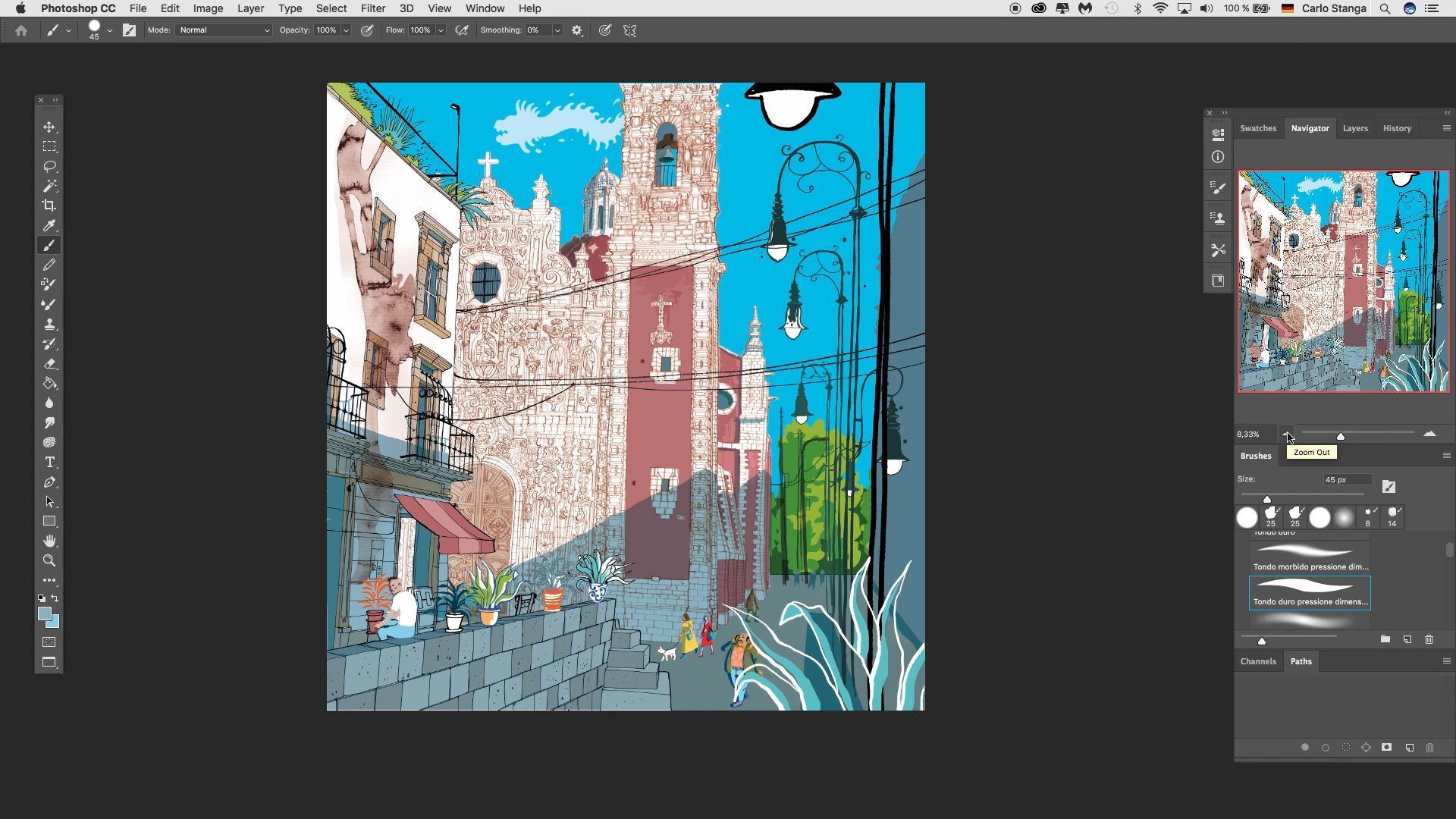
Task: Switch foreground and background colors
Action: click(x=55, y=598)
